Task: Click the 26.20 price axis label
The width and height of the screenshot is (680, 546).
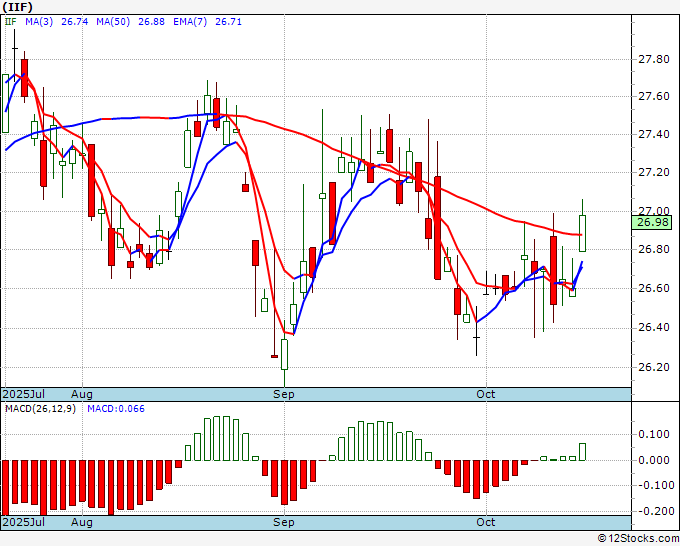Action: [654, 367]
